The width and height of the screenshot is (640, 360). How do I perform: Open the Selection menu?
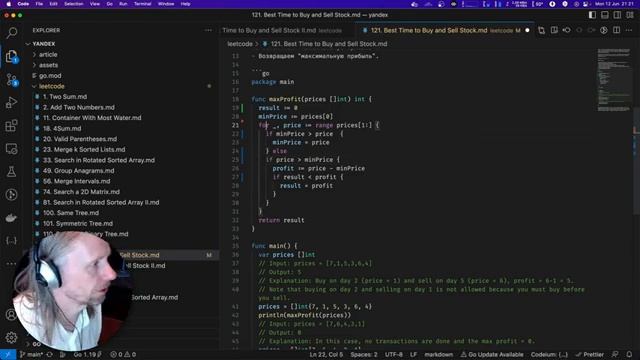[73, 4]
